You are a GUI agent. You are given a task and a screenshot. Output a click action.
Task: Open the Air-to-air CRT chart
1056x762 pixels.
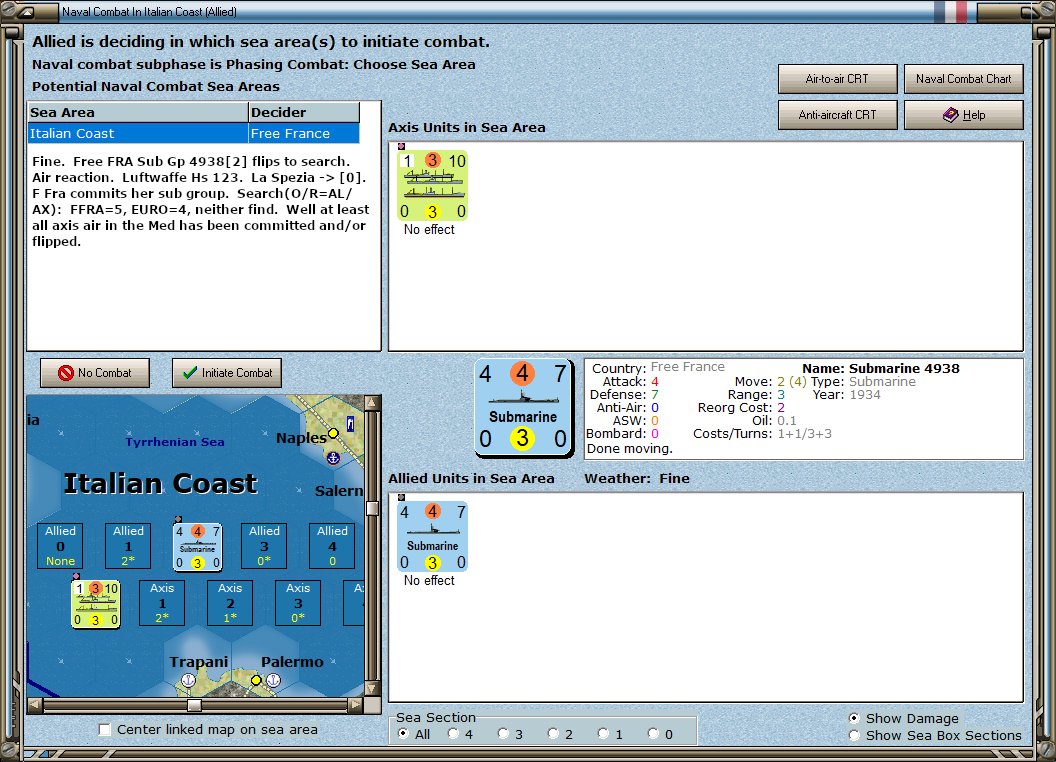pos(837,79)
